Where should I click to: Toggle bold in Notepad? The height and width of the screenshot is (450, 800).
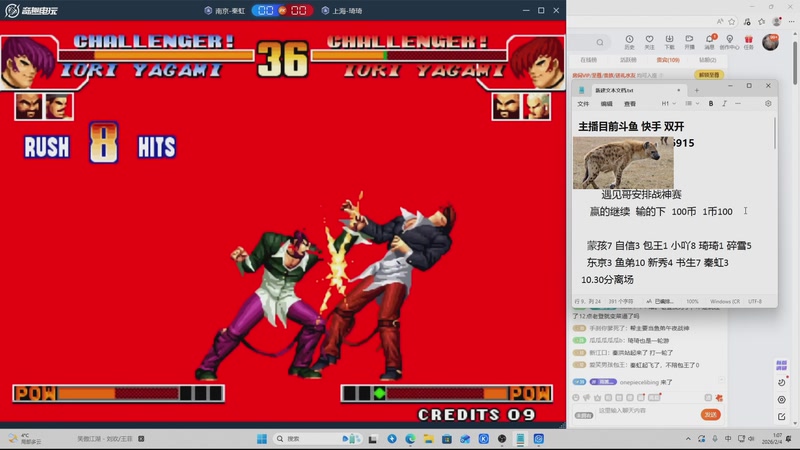coord(711,104)
